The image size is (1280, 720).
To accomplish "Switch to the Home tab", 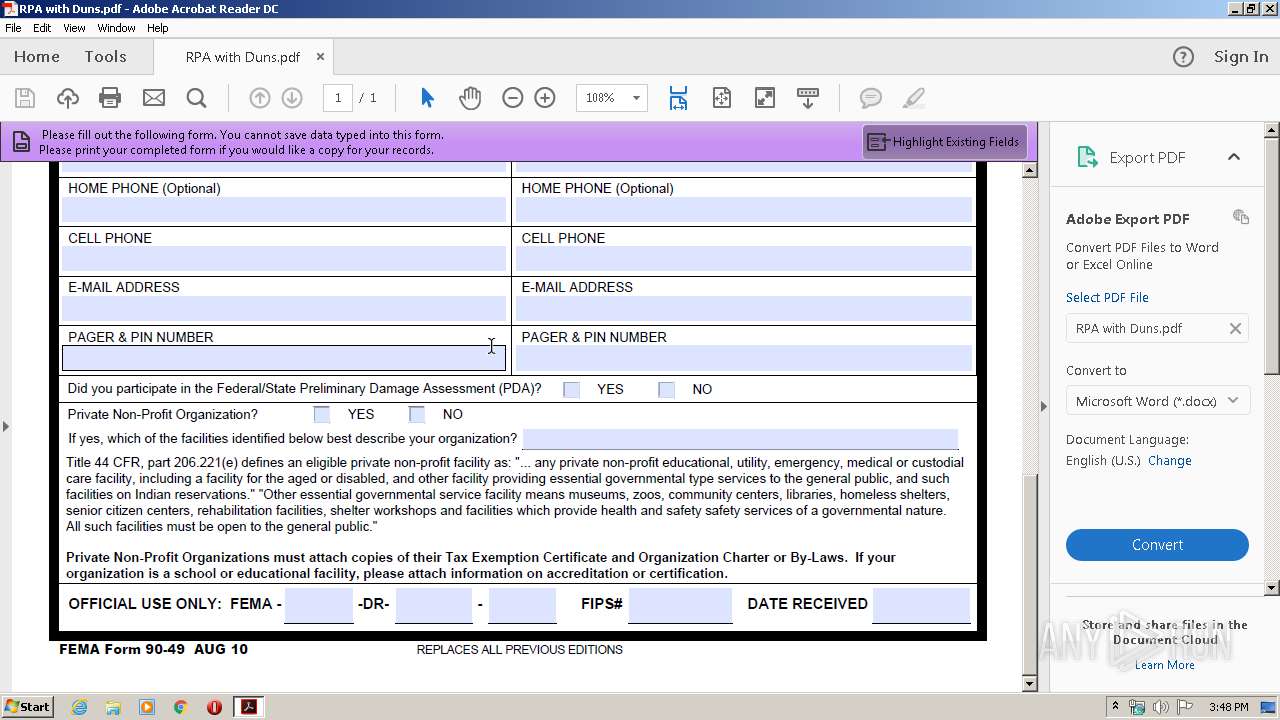I will point(37,57).
